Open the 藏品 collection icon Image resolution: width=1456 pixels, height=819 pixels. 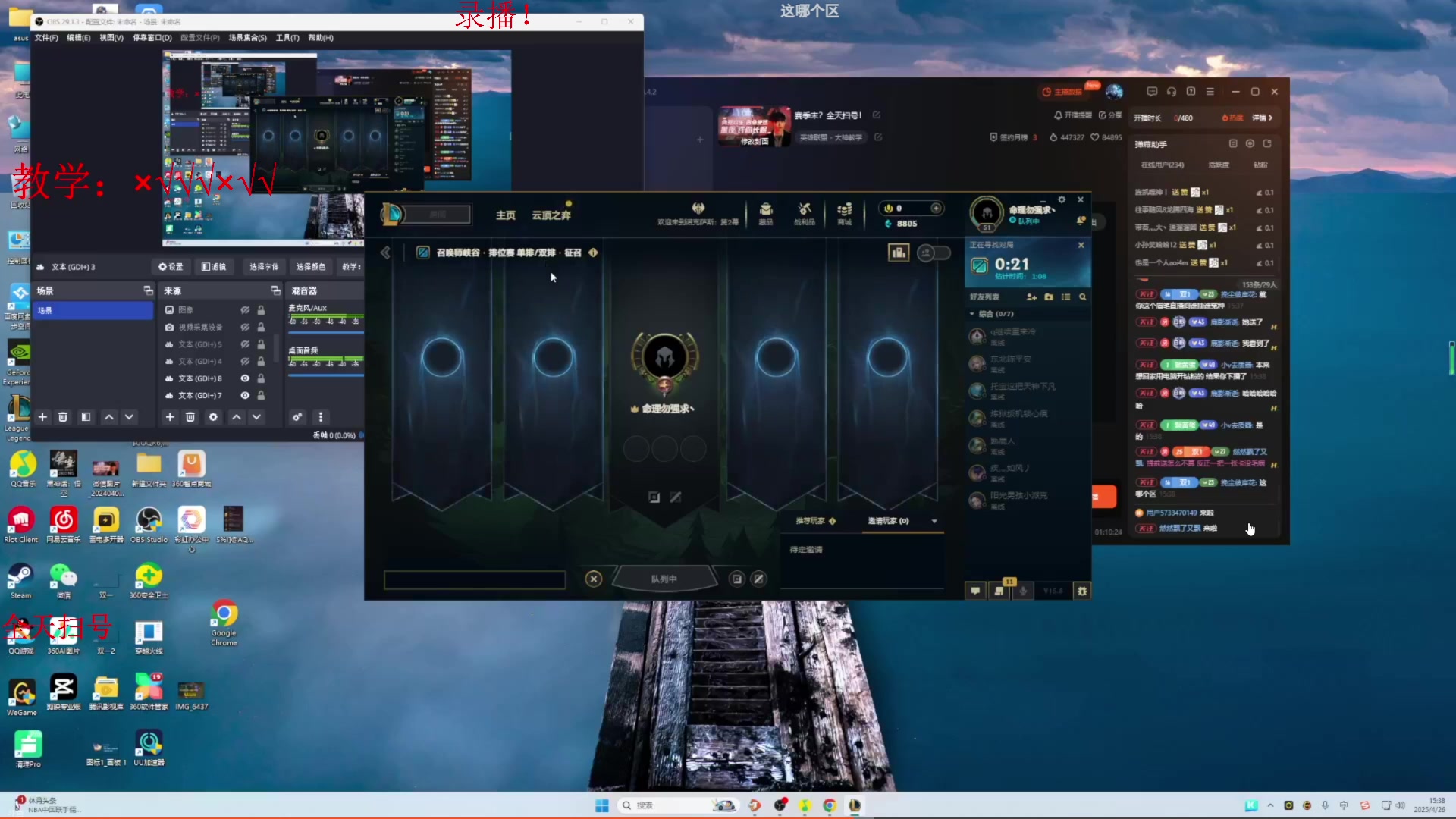point(766,214)
